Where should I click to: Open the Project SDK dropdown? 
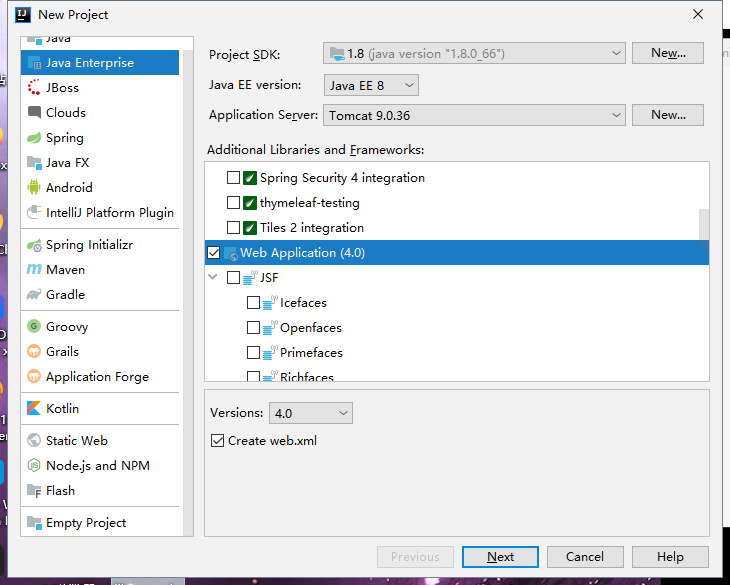pyautogui.click(x=474, y=54)
